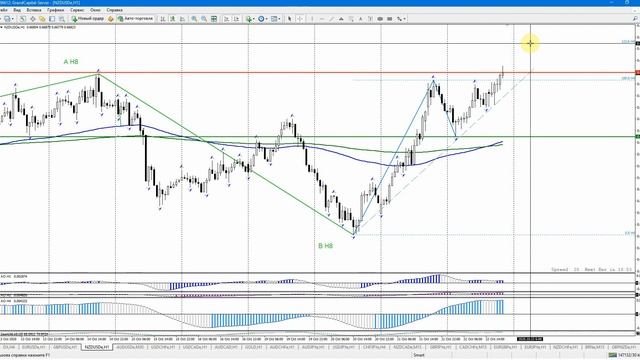This screenshot has height=360, width=640.
Task: Zoom in the chart
Action: coord(194,19)
